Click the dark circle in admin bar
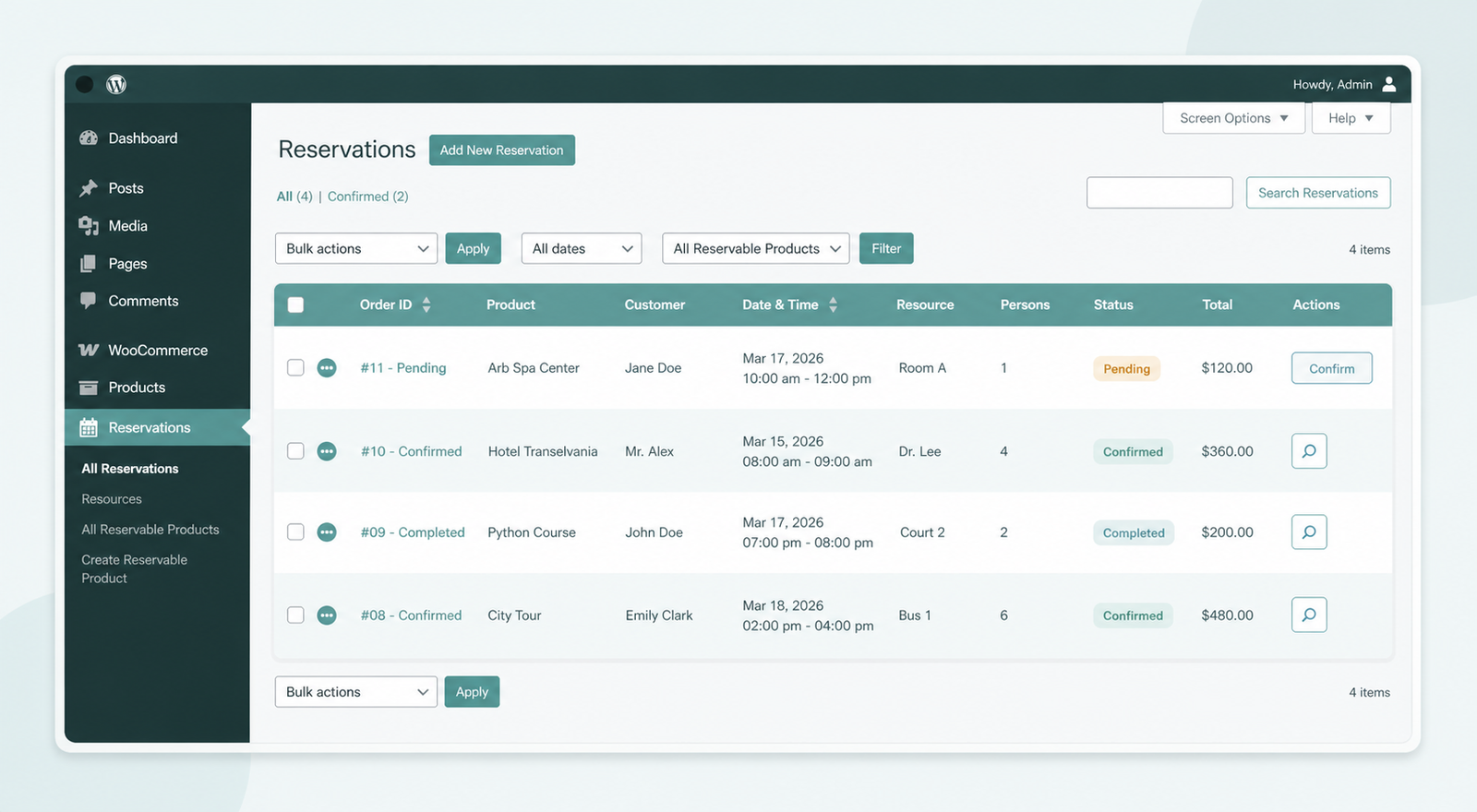This screenshot has width=1477, height=812. click(84, 84)
